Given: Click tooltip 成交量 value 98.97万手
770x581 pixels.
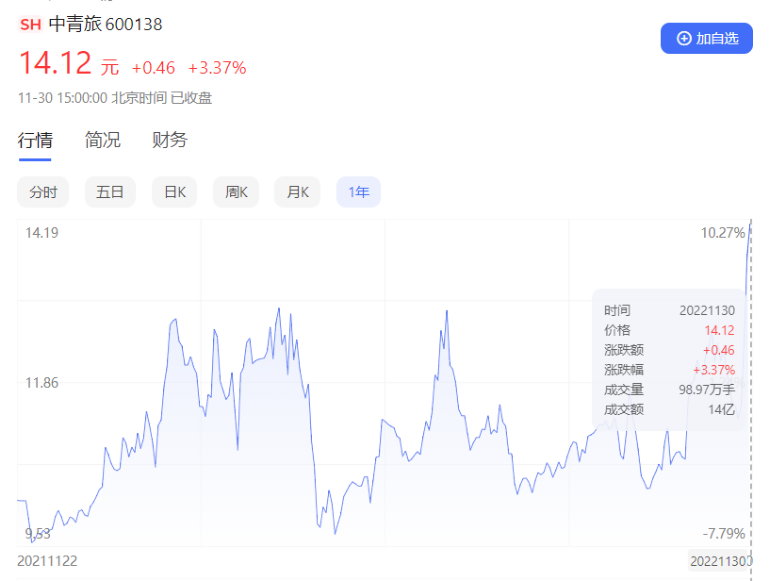Looking at the screenshot, I should (707, 389).
